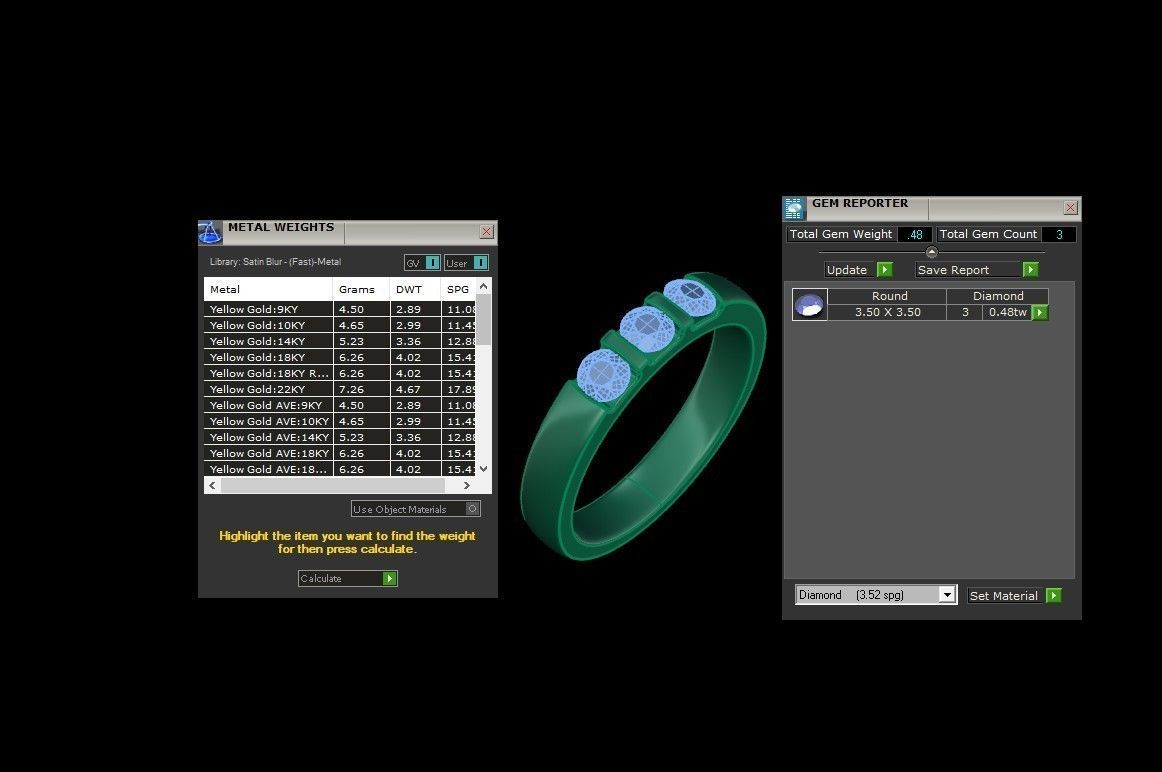Click the vertical scrollbar thumb in metal list

point(483,319)
